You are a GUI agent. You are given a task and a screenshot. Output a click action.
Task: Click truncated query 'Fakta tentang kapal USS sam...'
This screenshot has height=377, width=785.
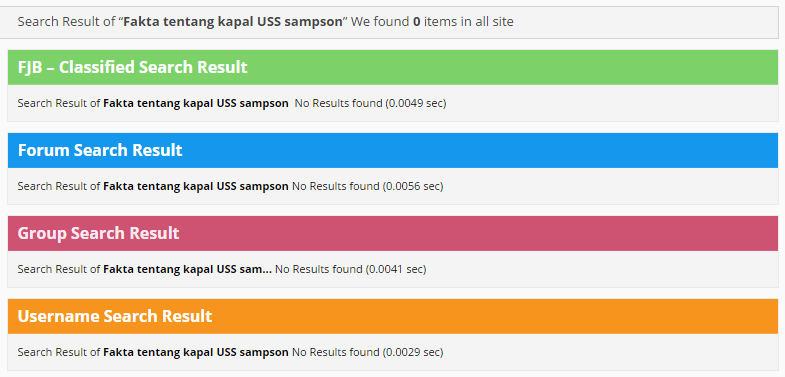(188, 269)
